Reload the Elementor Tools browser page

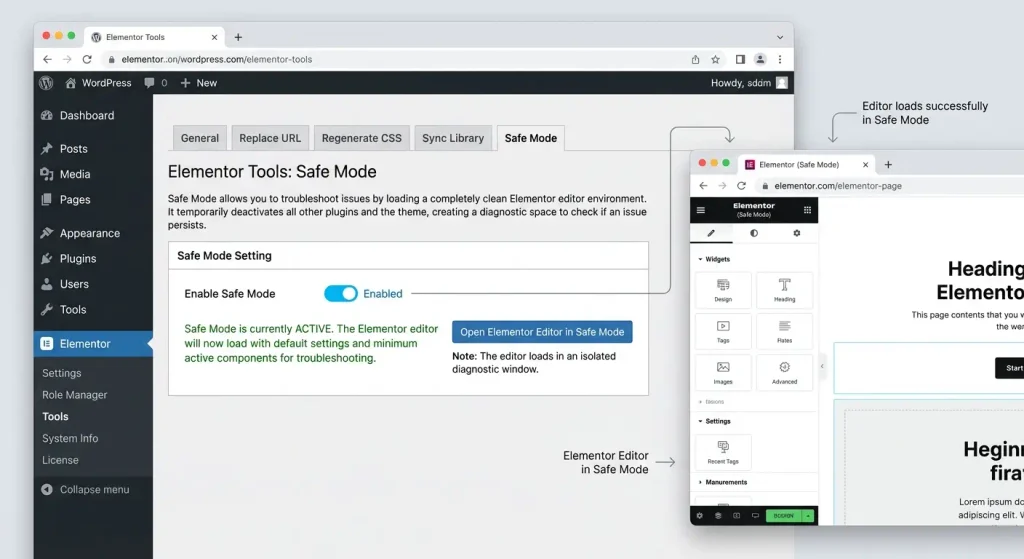coord(87,59)
